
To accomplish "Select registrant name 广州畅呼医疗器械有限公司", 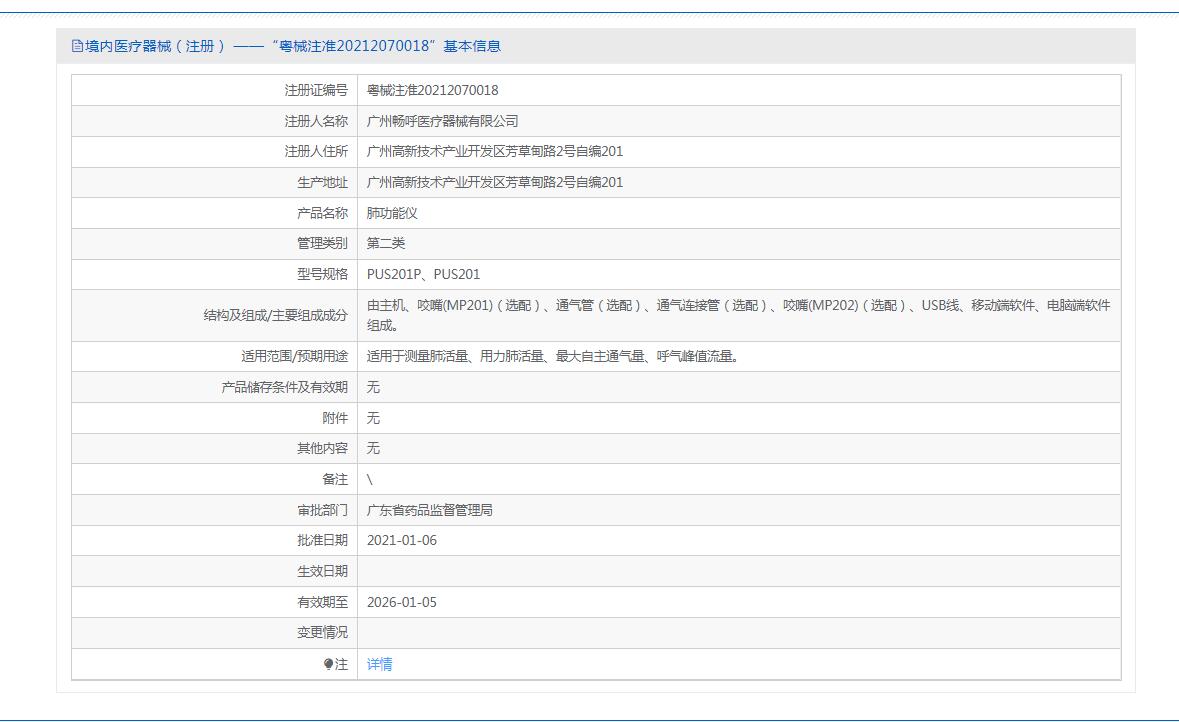I will (442, 121).
